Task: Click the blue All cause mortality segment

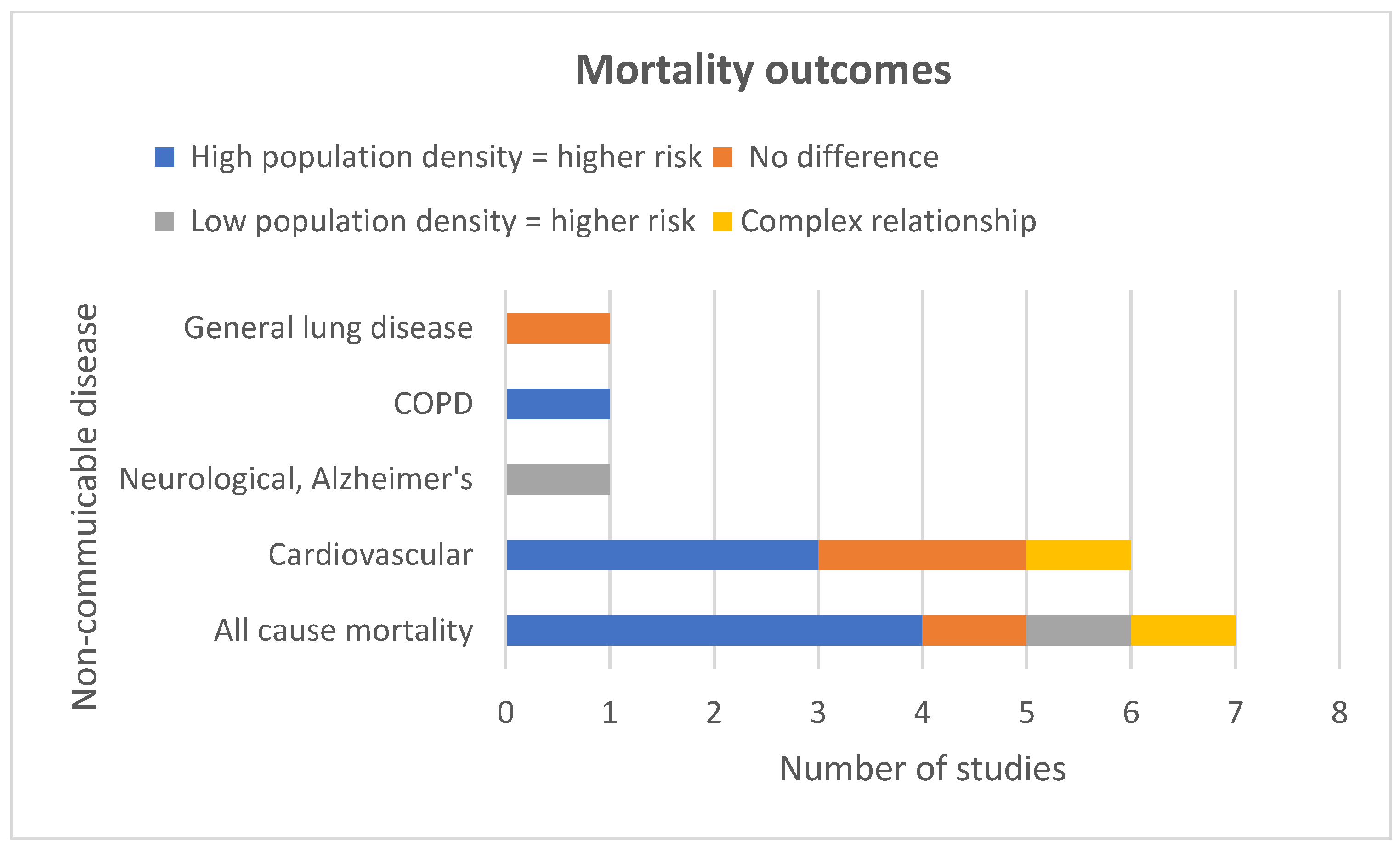Action: [714, 631]
